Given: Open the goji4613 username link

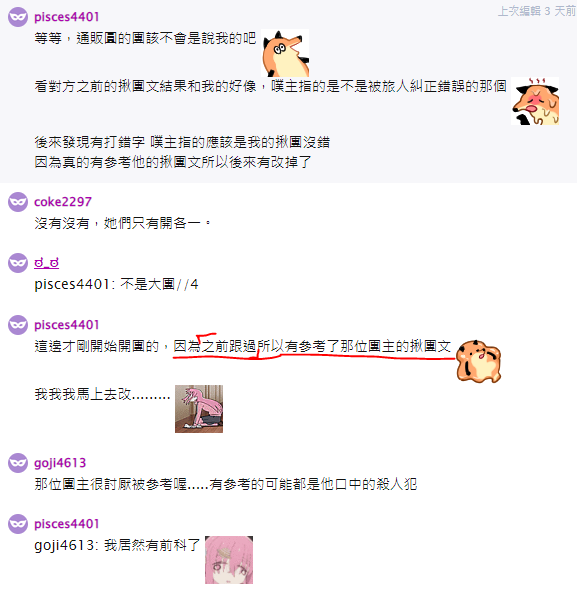Looking at the screenshot, I should click(60, 463).
